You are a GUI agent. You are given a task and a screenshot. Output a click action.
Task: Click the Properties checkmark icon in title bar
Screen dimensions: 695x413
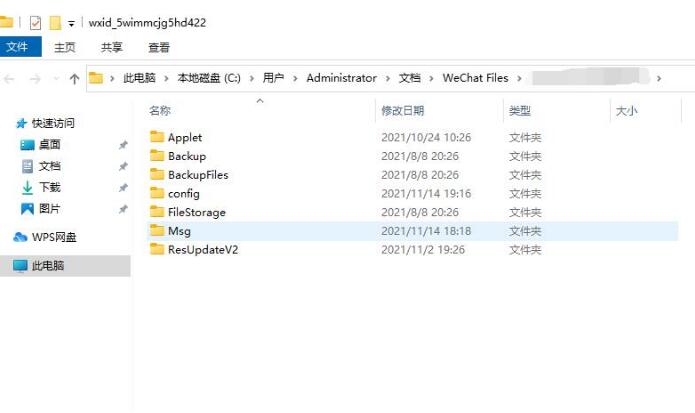35,23
